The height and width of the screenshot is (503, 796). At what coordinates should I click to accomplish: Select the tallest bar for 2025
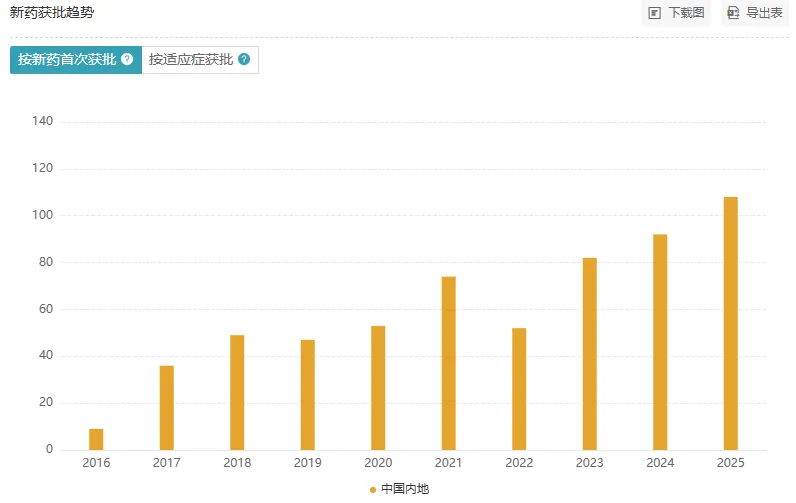pos(731,323)
